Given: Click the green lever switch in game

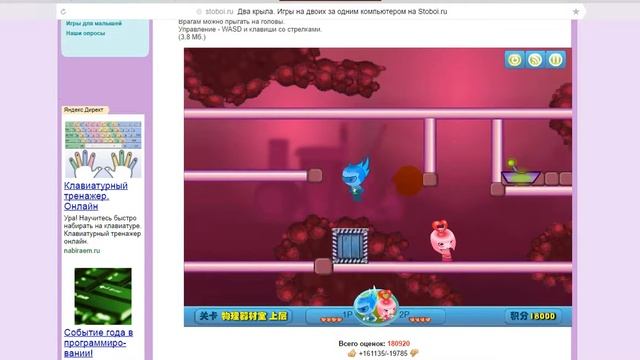Looking at the screenshot, I should tap(520, 173).
